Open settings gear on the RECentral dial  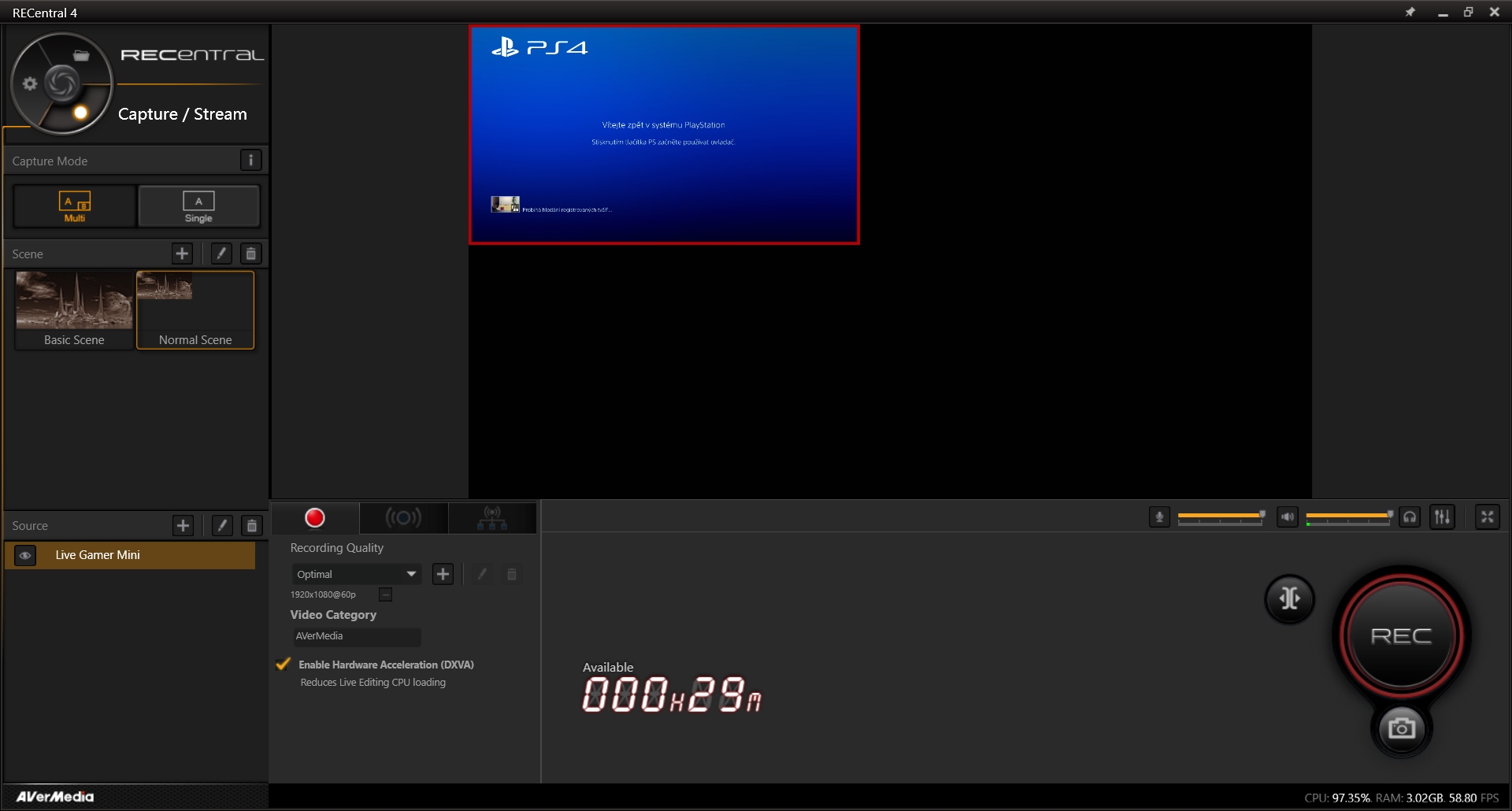click(x=30, y=83)
